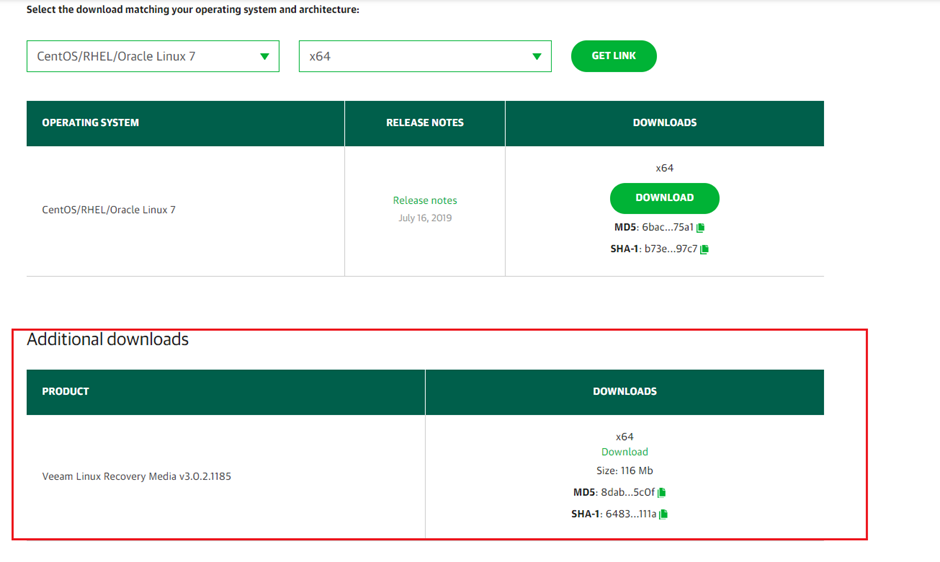Copy the Recovery Media MD5 hash 8dab...5c0f

(662, 492)
